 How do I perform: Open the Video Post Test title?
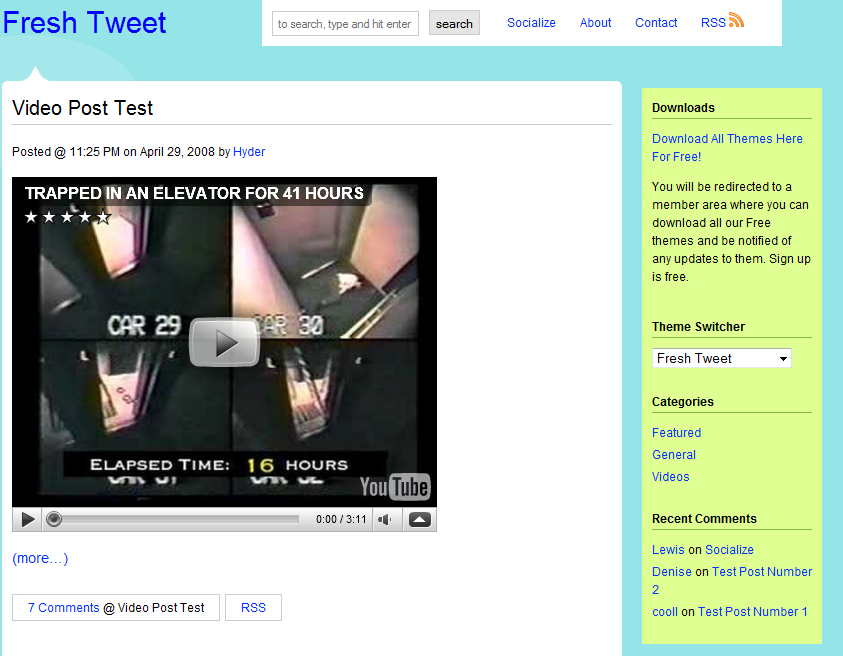(83, 108)
